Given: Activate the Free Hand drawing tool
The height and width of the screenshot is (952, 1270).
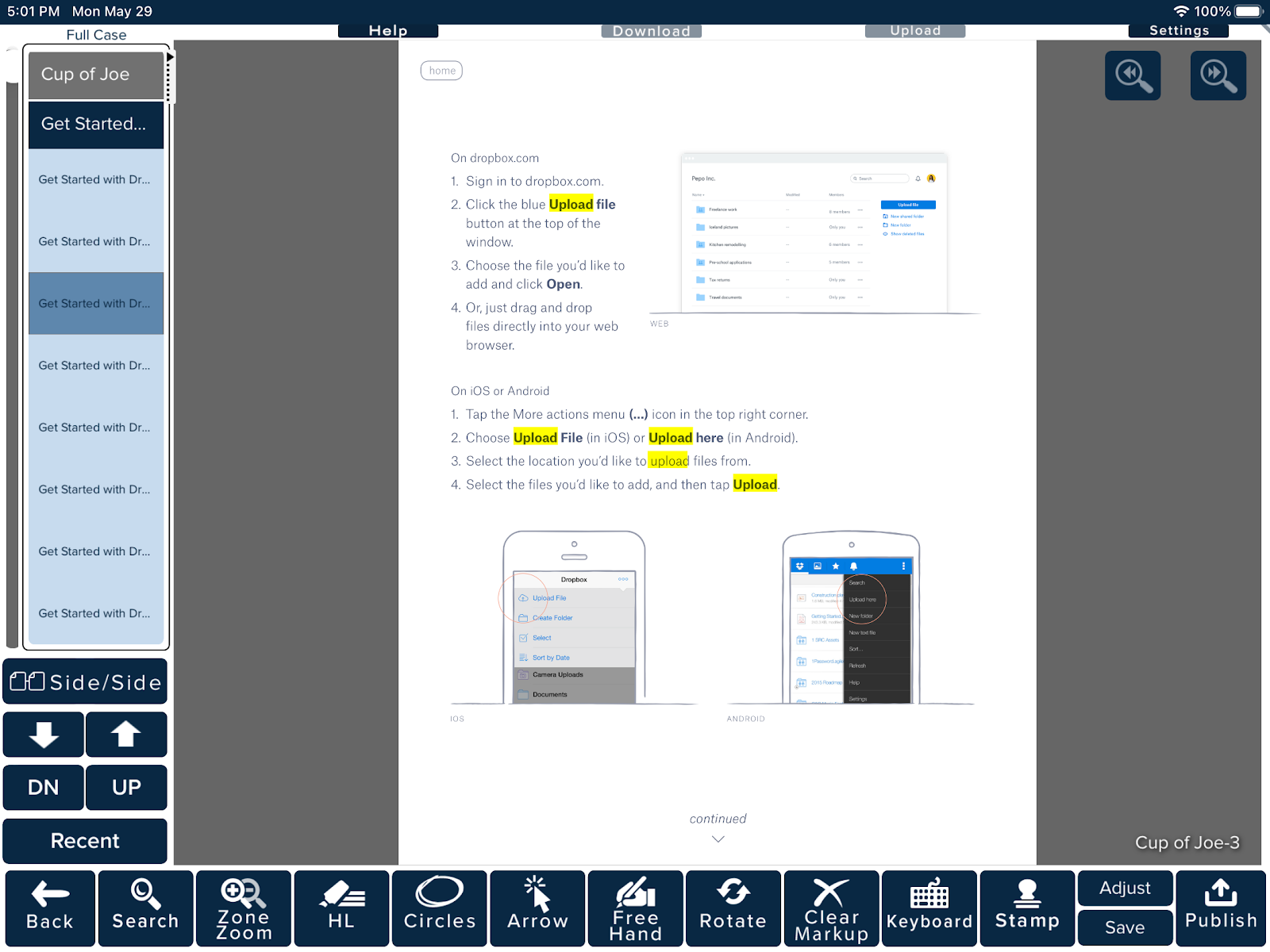Looking at the screenshot, I should [635, 908].
